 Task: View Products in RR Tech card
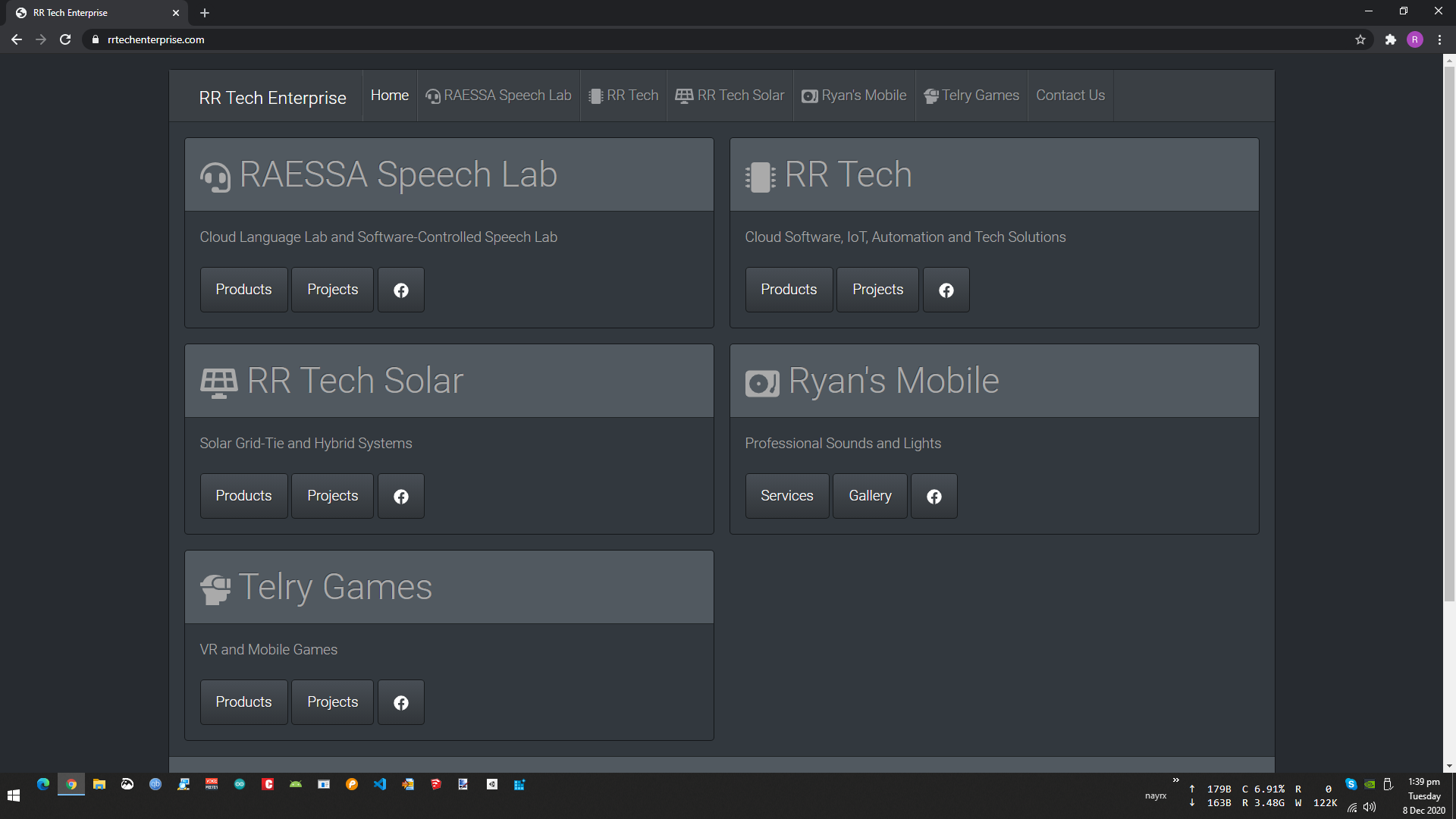pyautogui.click(x=789, y=290)
